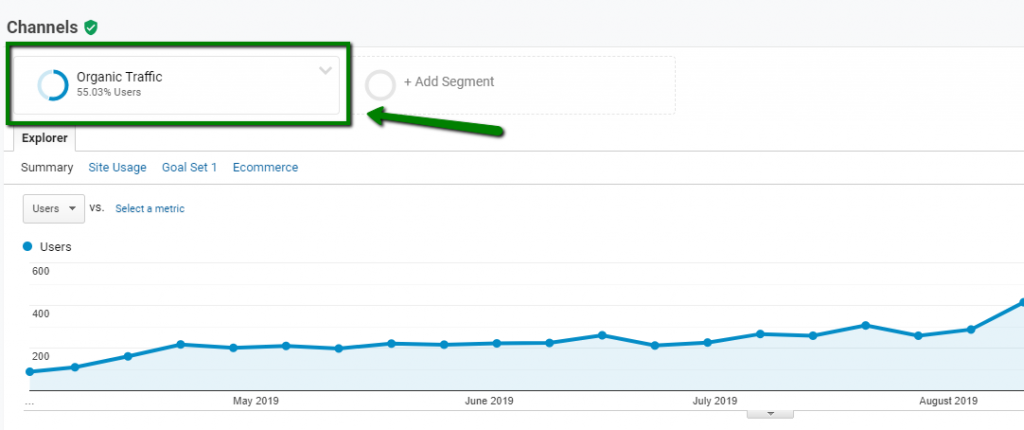This screenshot has height=430, width=1024.
Task: Switch to the Explorer tab
Action: point(45,139)
